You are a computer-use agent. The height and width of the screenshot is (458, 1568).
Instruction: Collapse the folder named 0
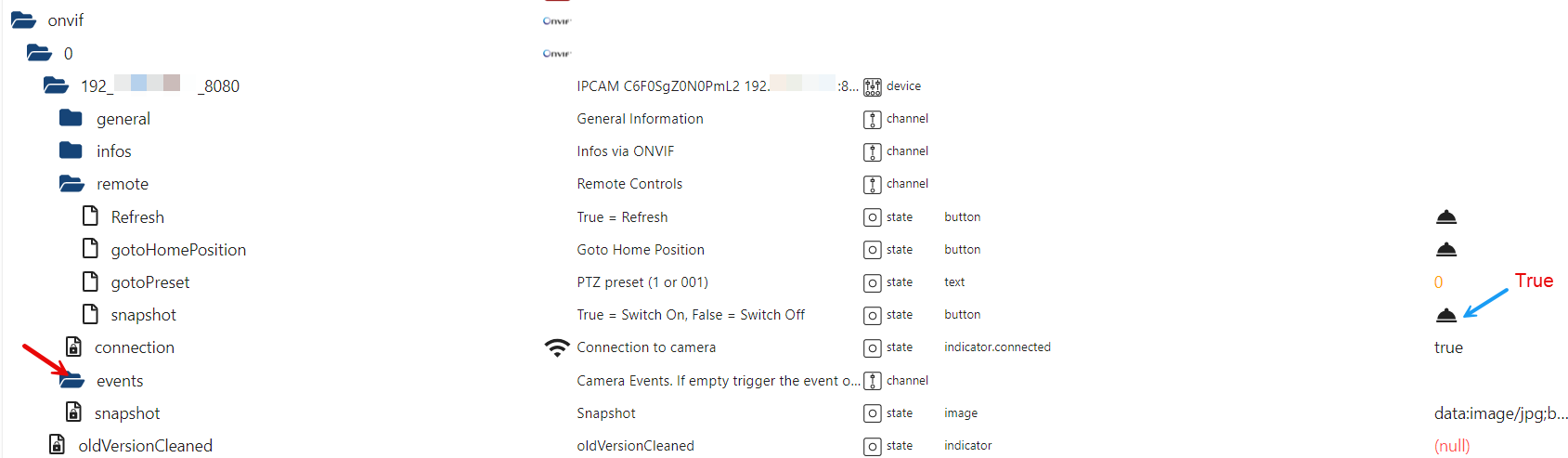point(39,53)
